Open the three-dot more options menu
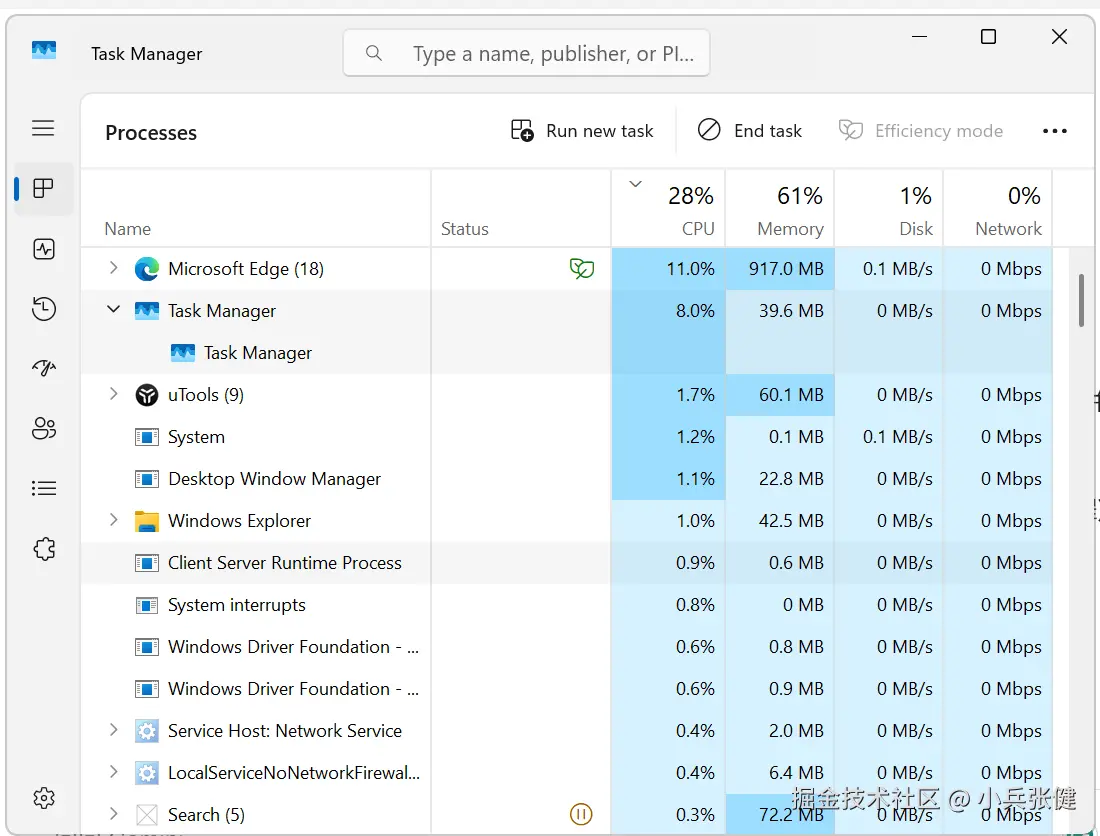This screenshot has width=1100, height=836. [1055, 131]
